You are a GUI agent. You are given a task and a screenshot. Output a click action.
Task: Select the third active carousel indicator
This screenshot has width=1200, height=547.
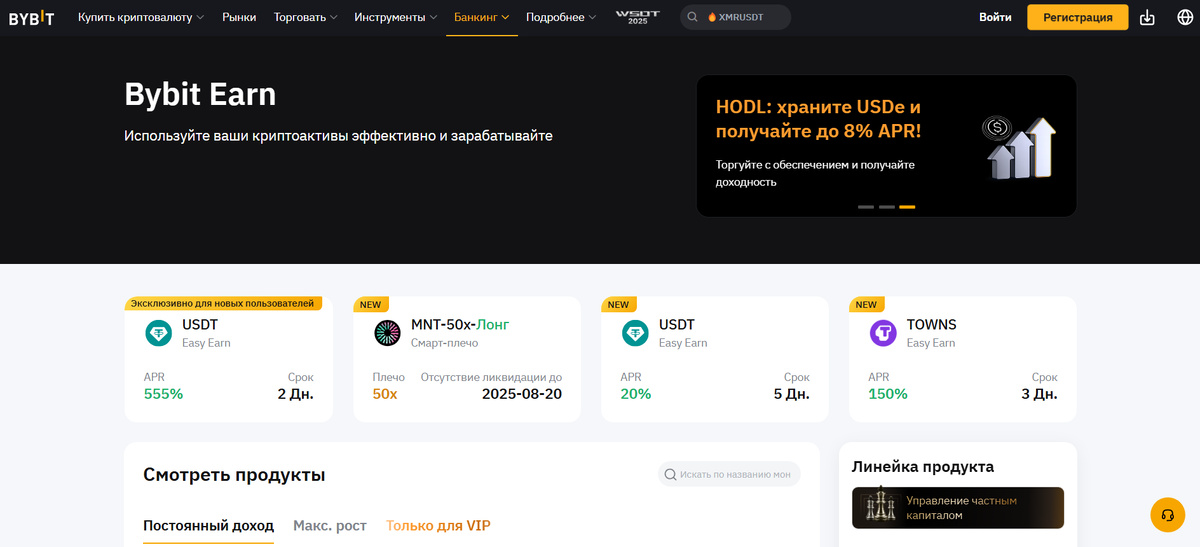click(907, 207)
